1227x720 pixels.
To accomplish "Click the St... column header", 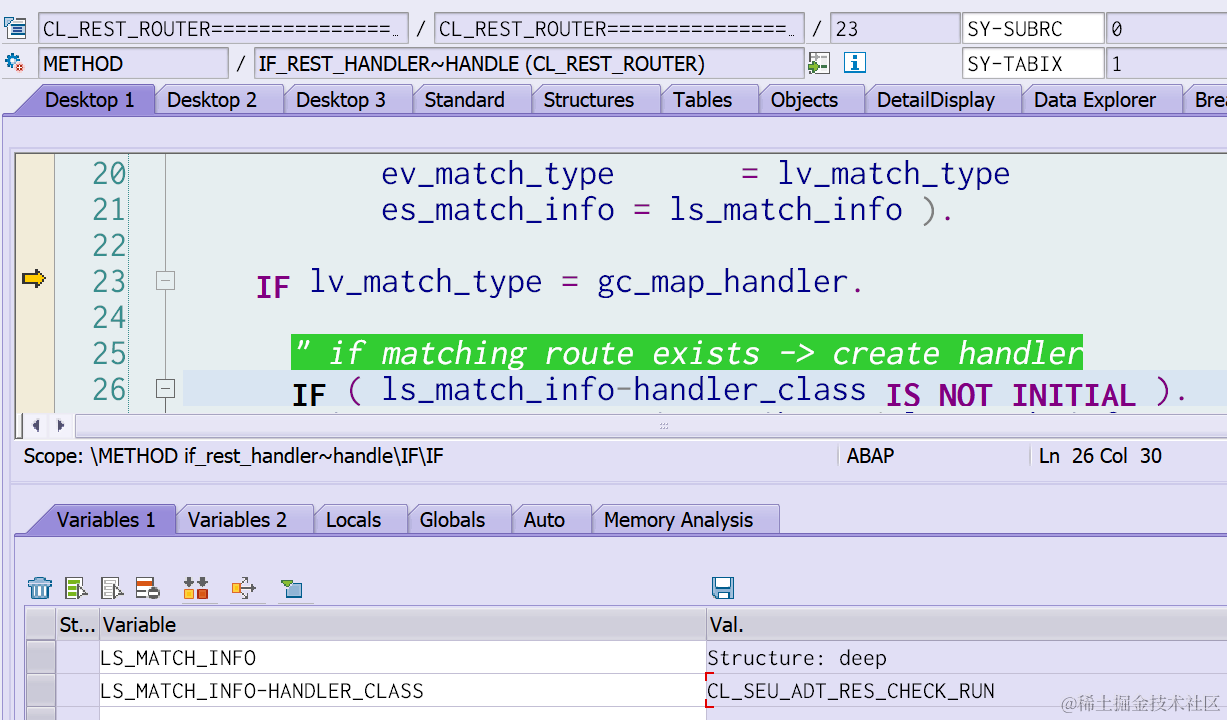I will click(77, 625).
